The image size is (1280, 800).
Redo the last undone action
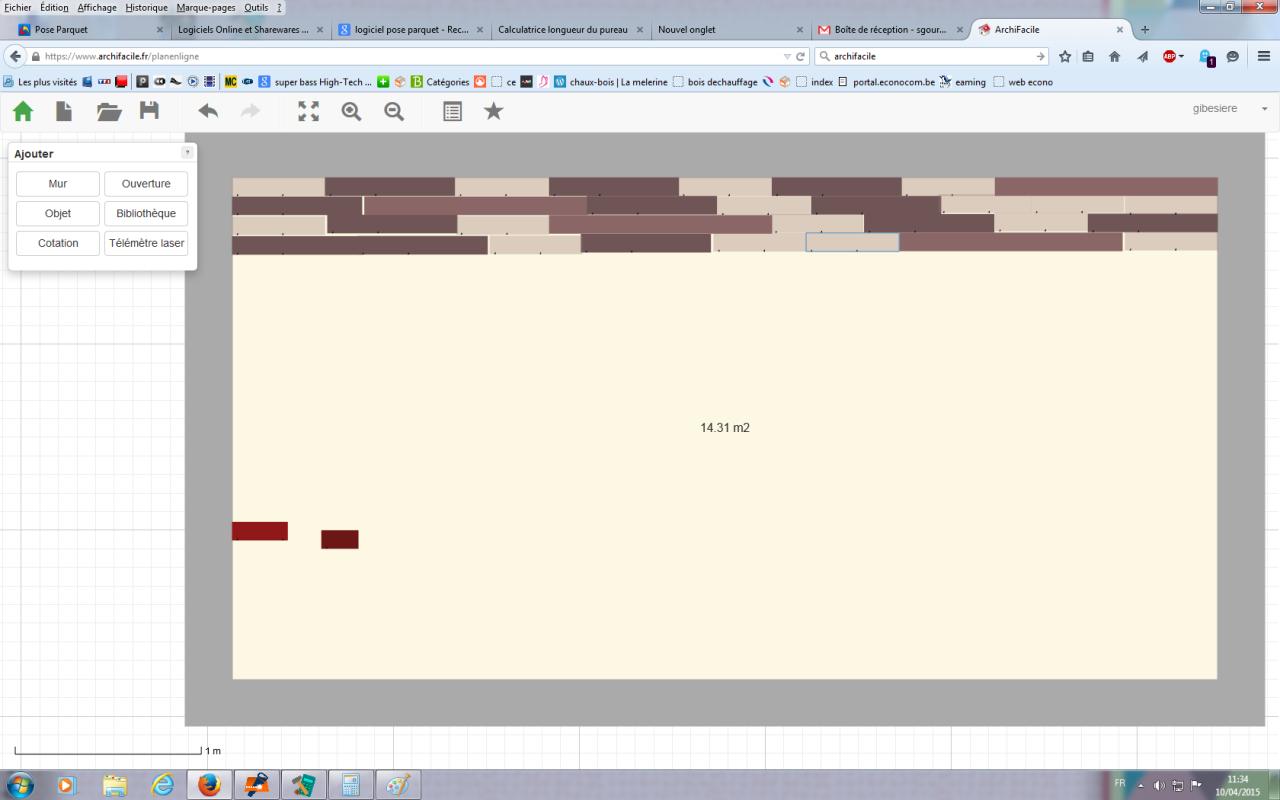click(x=250, y=111)
